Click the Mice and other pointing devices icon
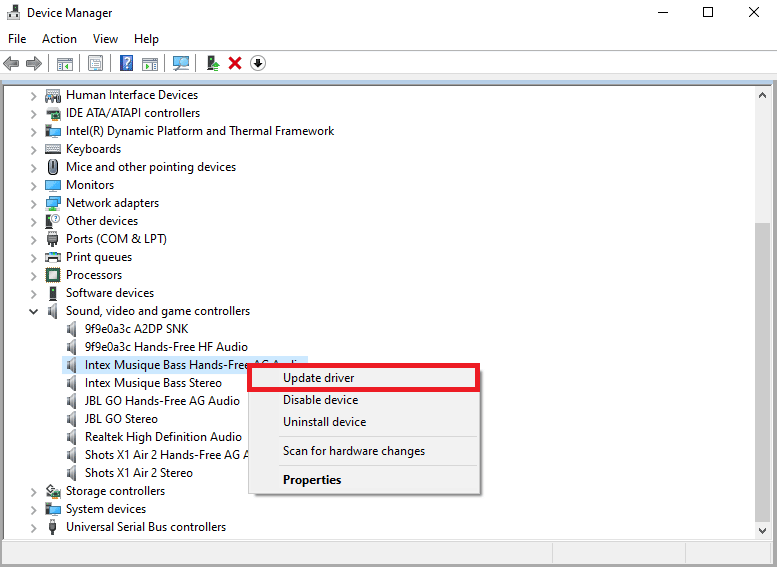Screen dimensions: 777x567 coord(53,167)
